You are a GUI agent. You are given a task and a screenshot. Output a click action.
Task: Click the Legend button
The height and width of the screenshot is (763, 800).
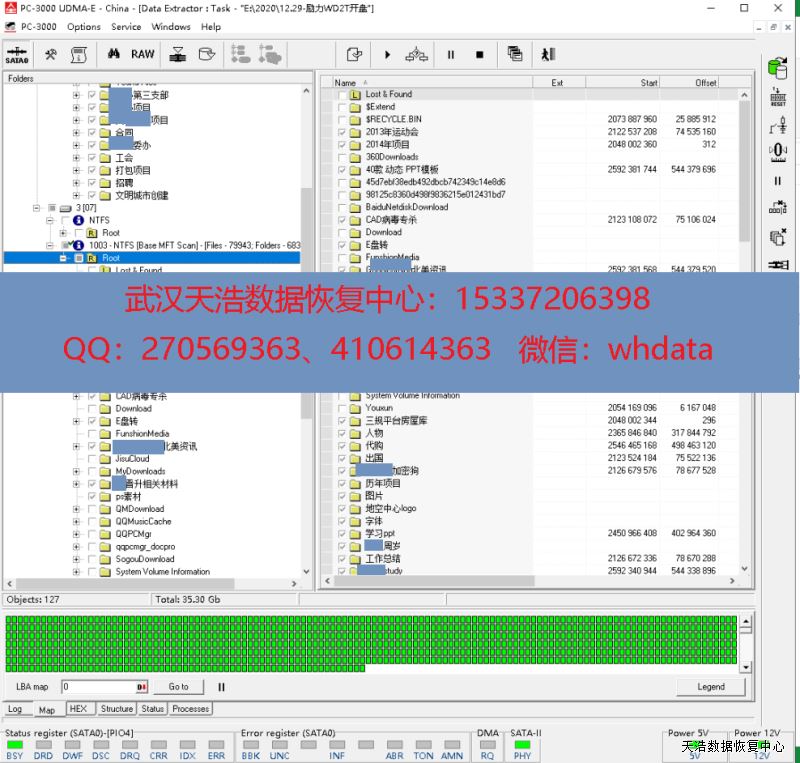711,687
